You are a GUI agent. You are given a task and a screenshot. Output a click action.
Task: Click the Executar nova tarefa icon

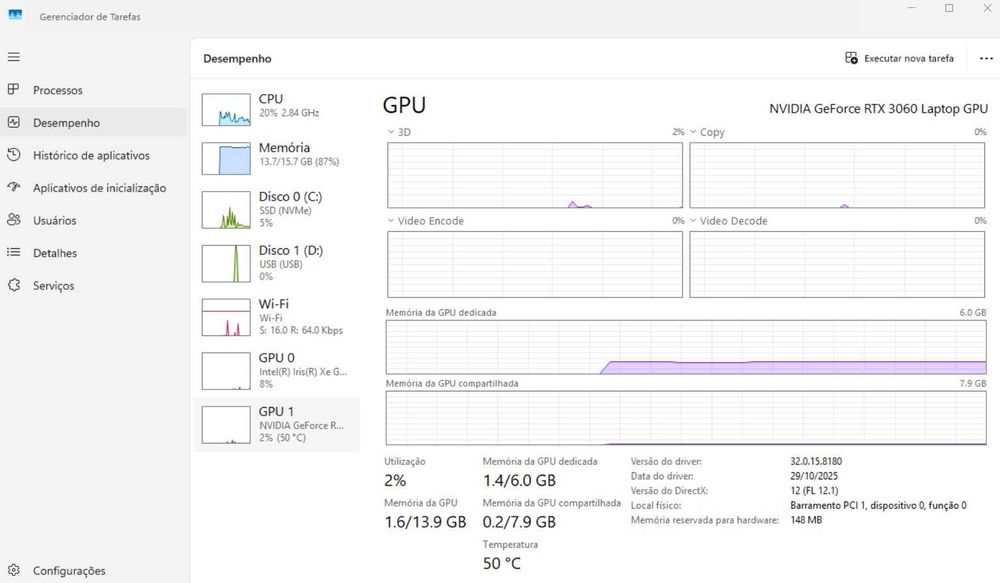tap(851, 58)
